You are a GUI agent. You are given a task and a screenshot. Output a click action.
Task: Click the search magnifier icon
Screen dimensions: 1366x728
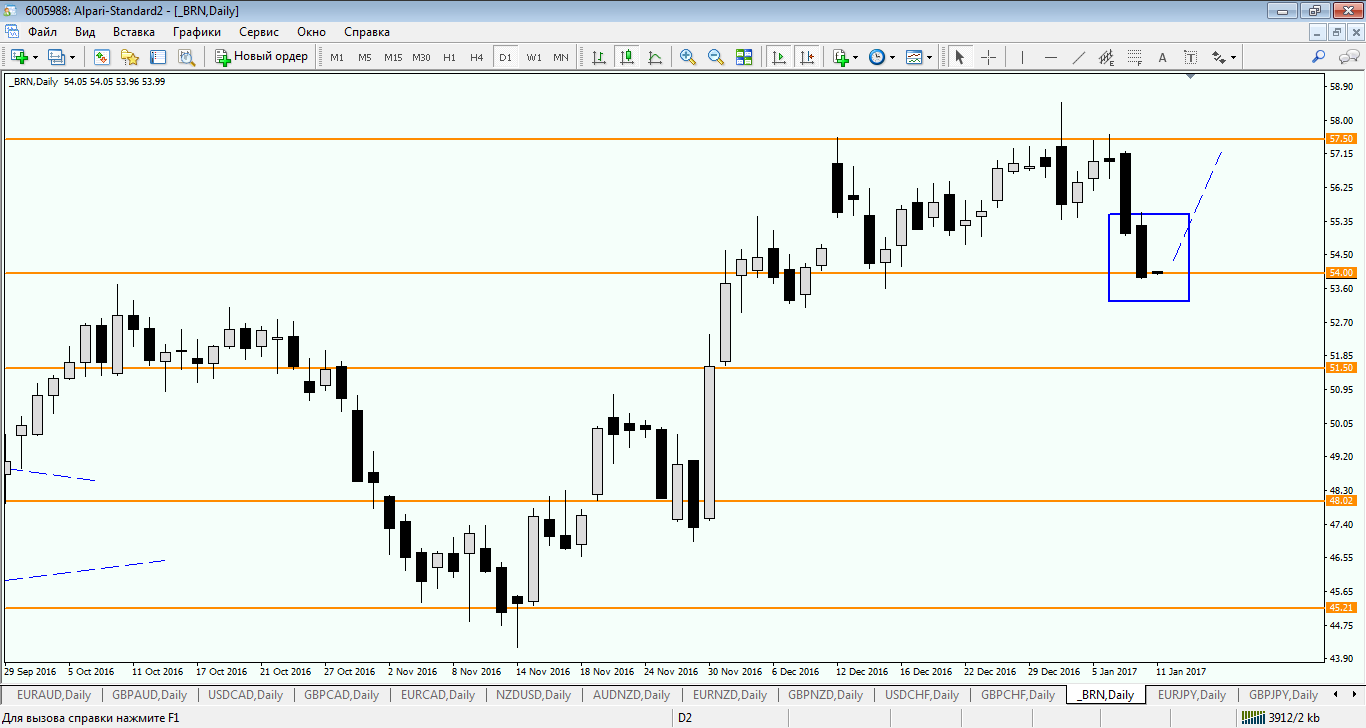click(x=1319, y=57)
